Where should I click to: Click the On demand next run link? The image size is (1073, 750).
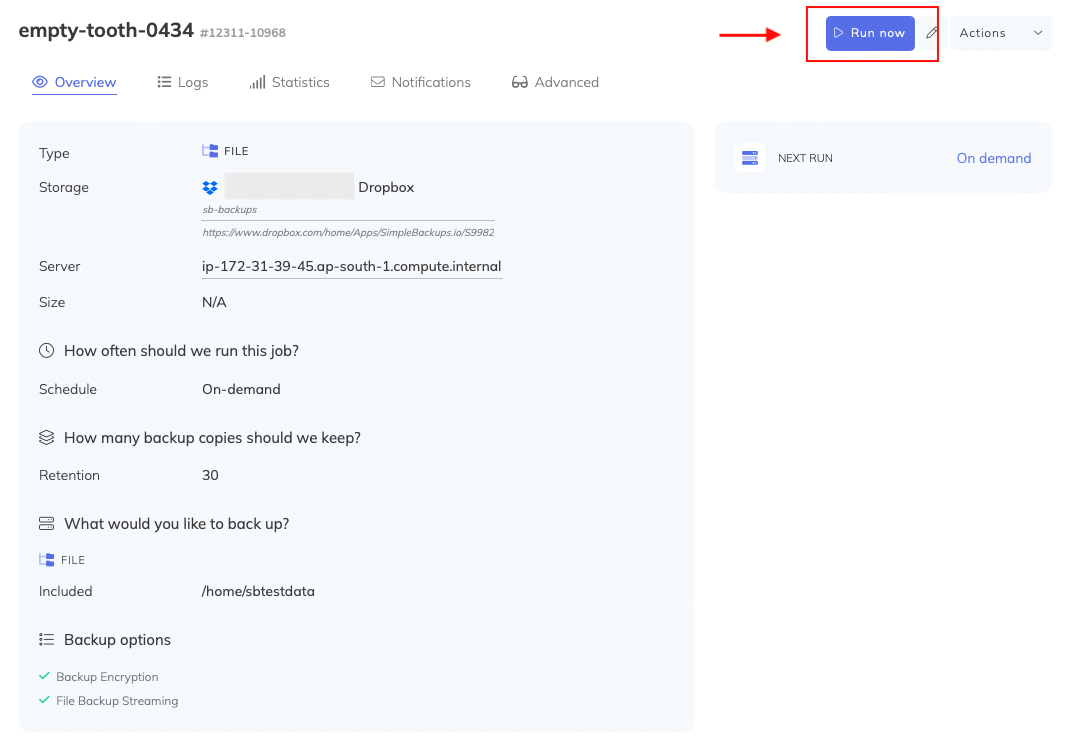coord(993,158)
